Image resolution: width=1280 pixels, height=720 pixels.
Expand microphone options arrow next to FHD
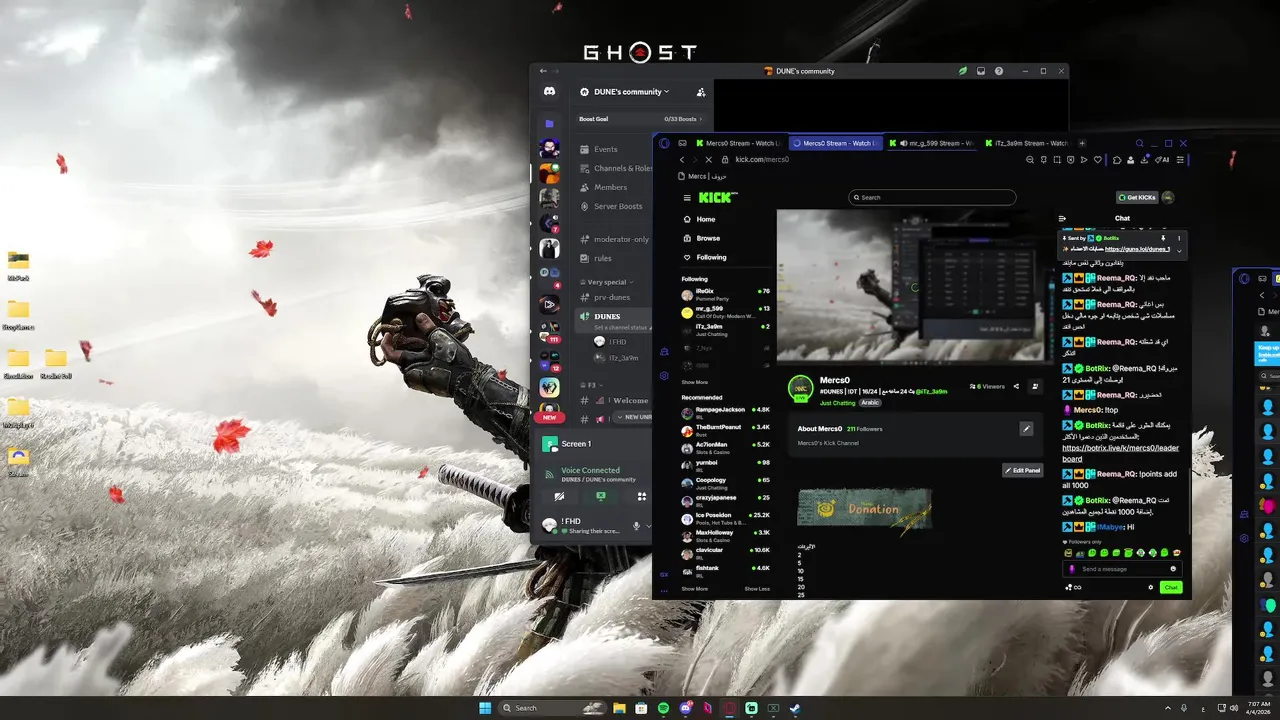648,525
